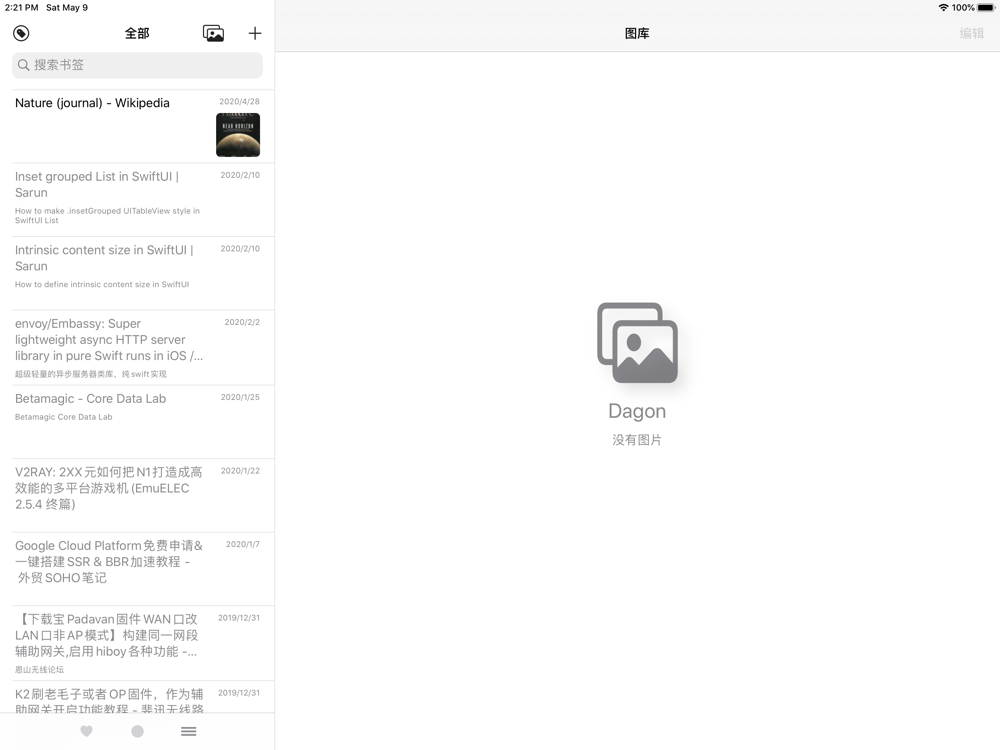1000x750 pixels.
Task: Click the 超级轻量的异步服务器类库 subtitle
Action: click(91, 374)
